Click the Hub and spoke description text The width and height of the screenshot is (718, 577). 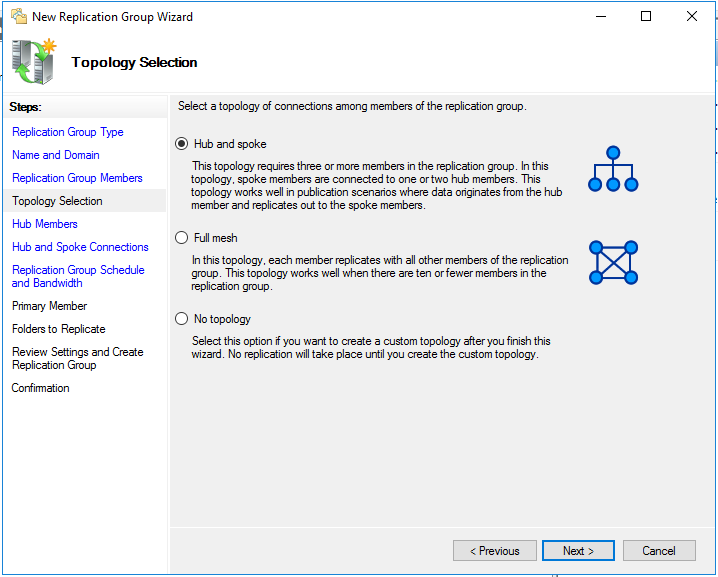[377, 185]
